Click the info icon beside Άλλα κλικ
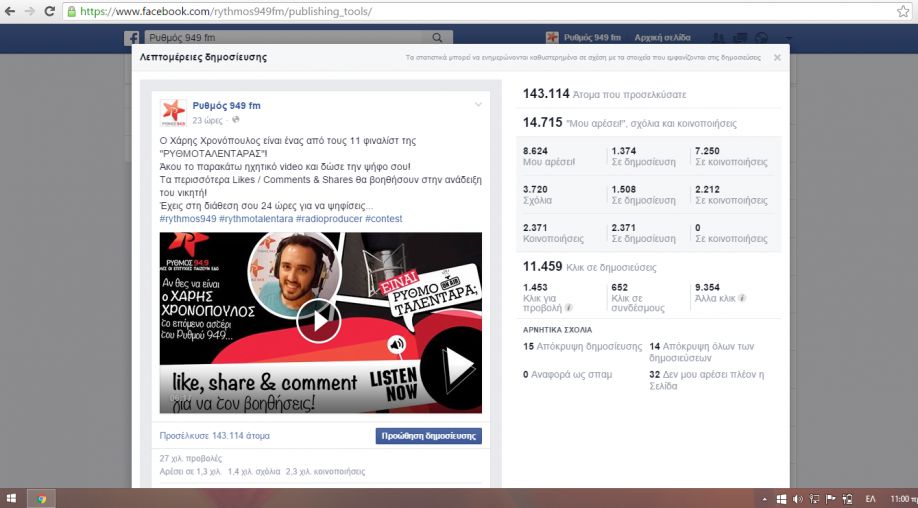This screenshot has height=508, width=918. tap(742, 298)
